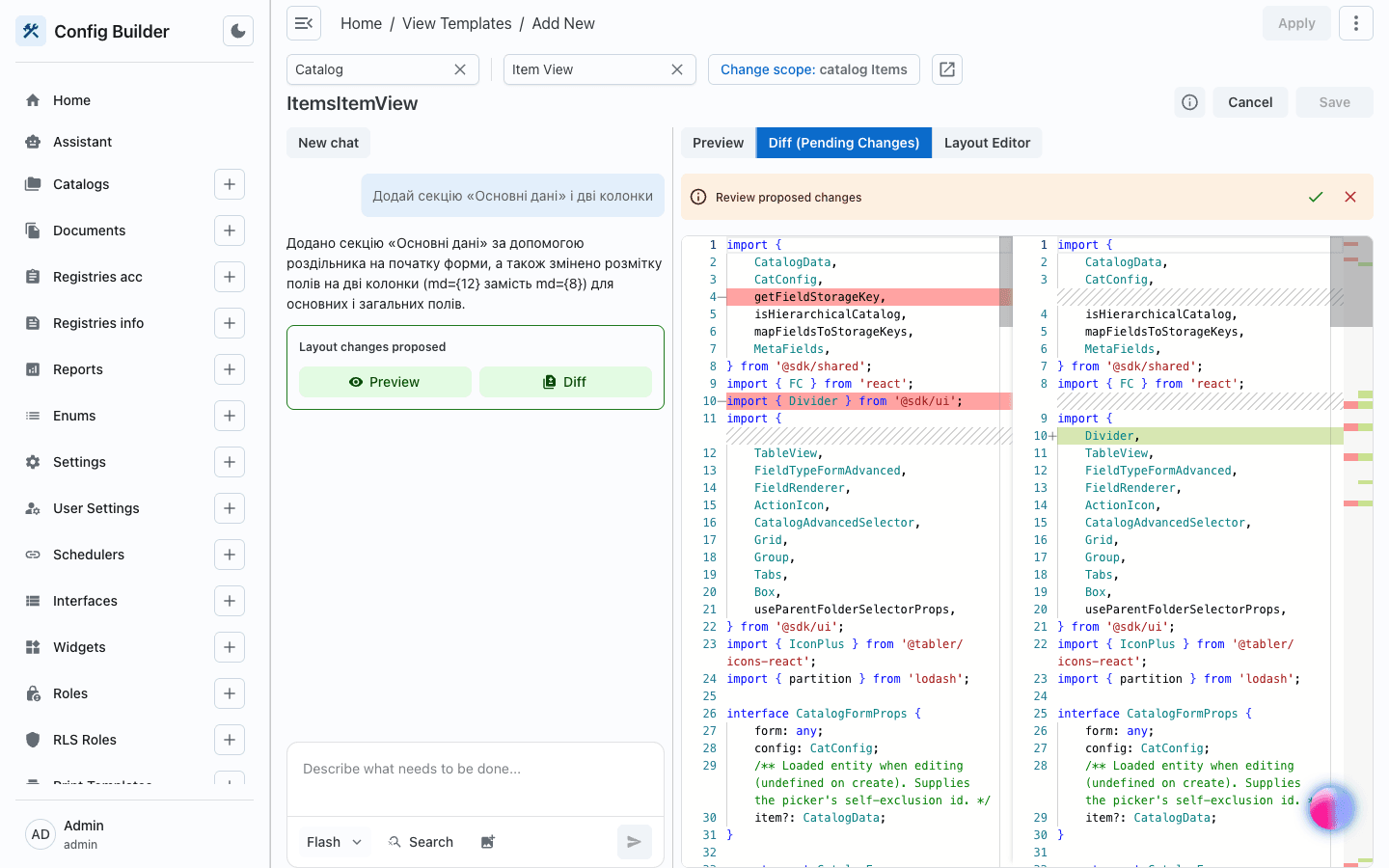The image size is (1389, 868).
Task: Click the Apply button
Action: [1296, 23]
